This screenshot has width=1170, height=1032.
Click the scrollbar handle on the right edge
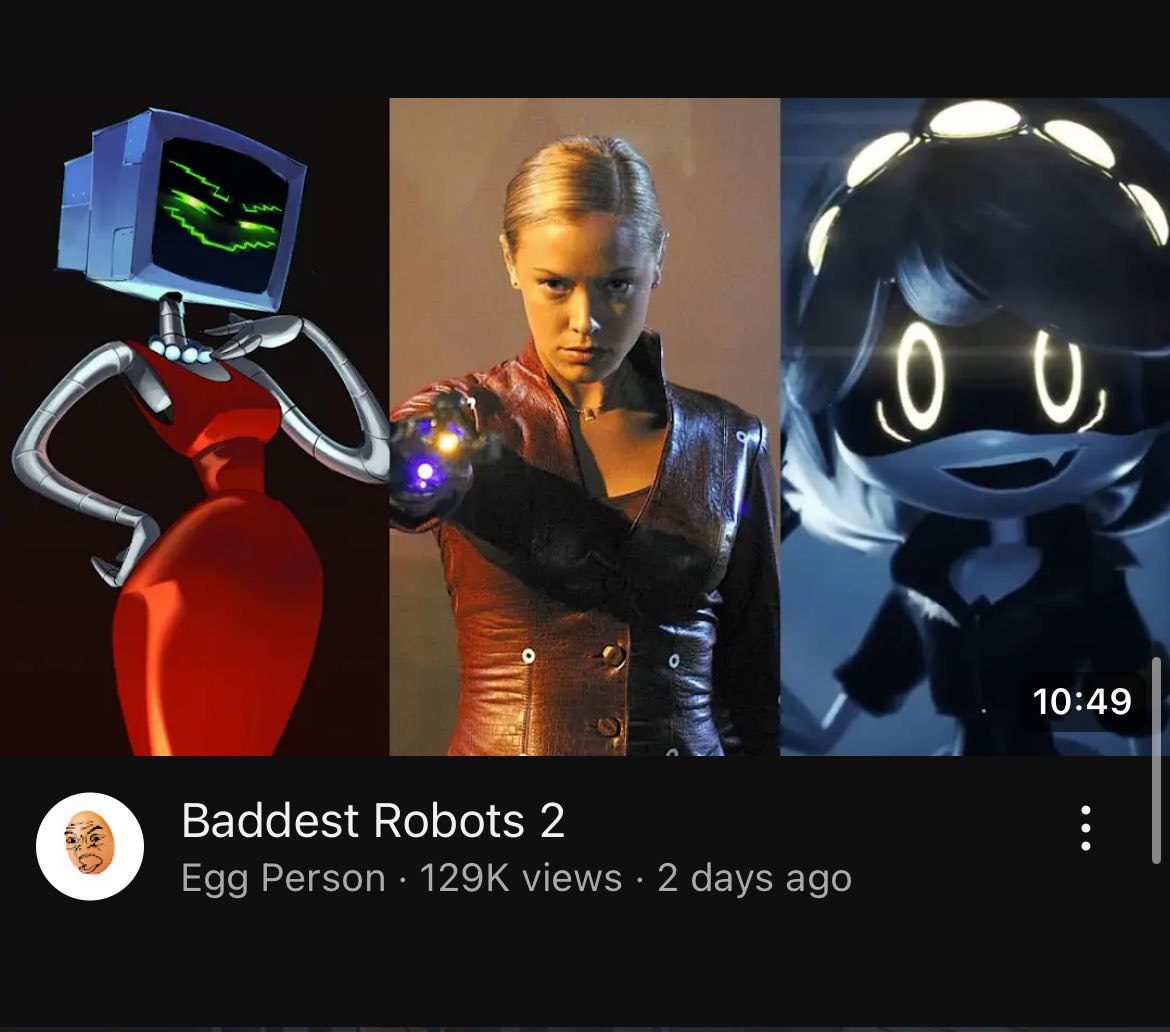tap(1157, 760)
